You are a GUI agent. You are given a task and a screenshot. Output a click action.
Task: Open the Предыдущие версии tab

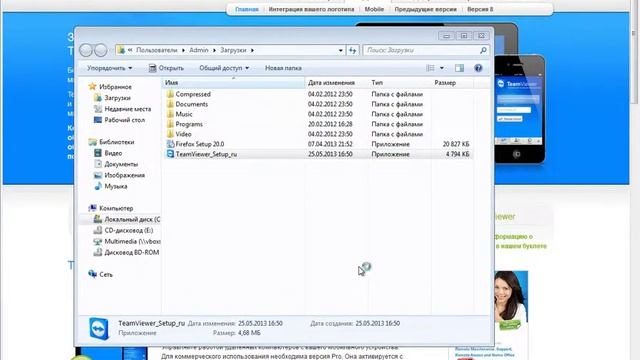(425, 9)
